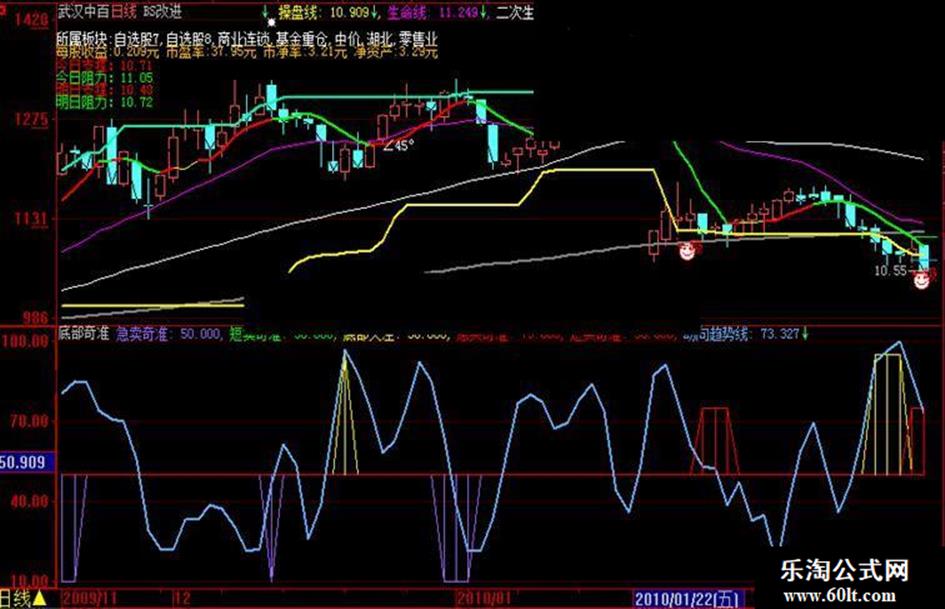Select the 操盘线: 10.909 value
945x609 pixels.
click(x=323, y=11)
